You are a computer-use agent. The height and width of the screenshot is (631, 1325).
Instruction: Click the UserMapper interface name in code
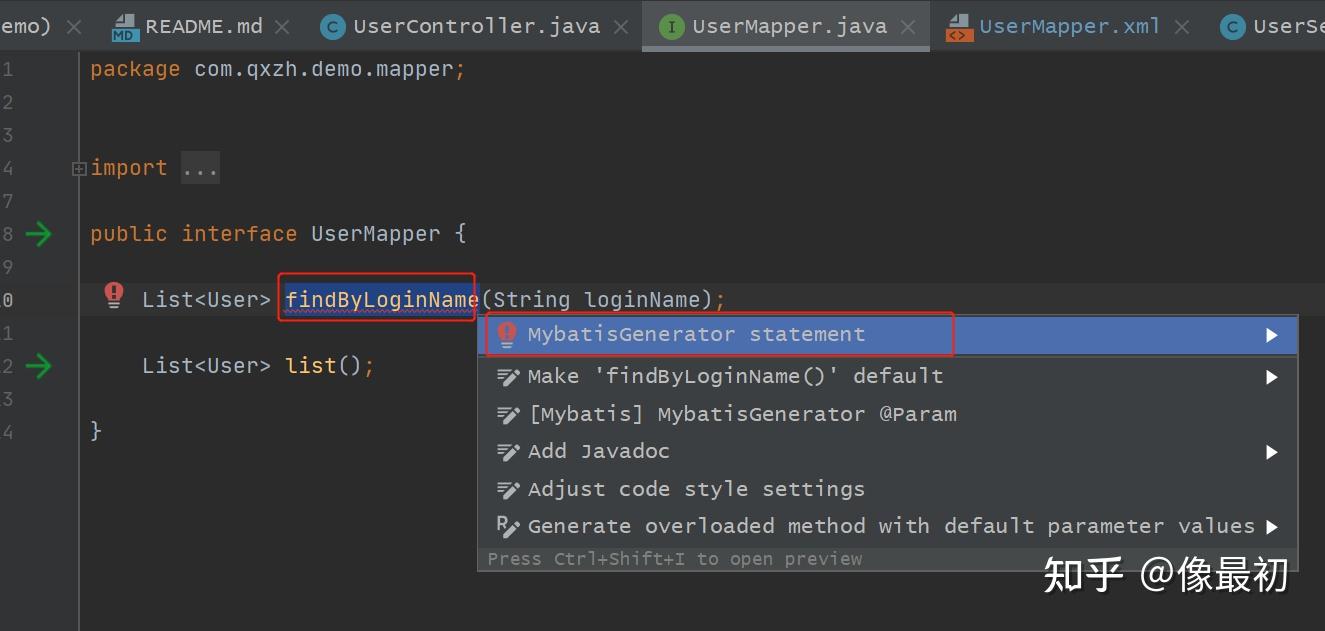376,234
